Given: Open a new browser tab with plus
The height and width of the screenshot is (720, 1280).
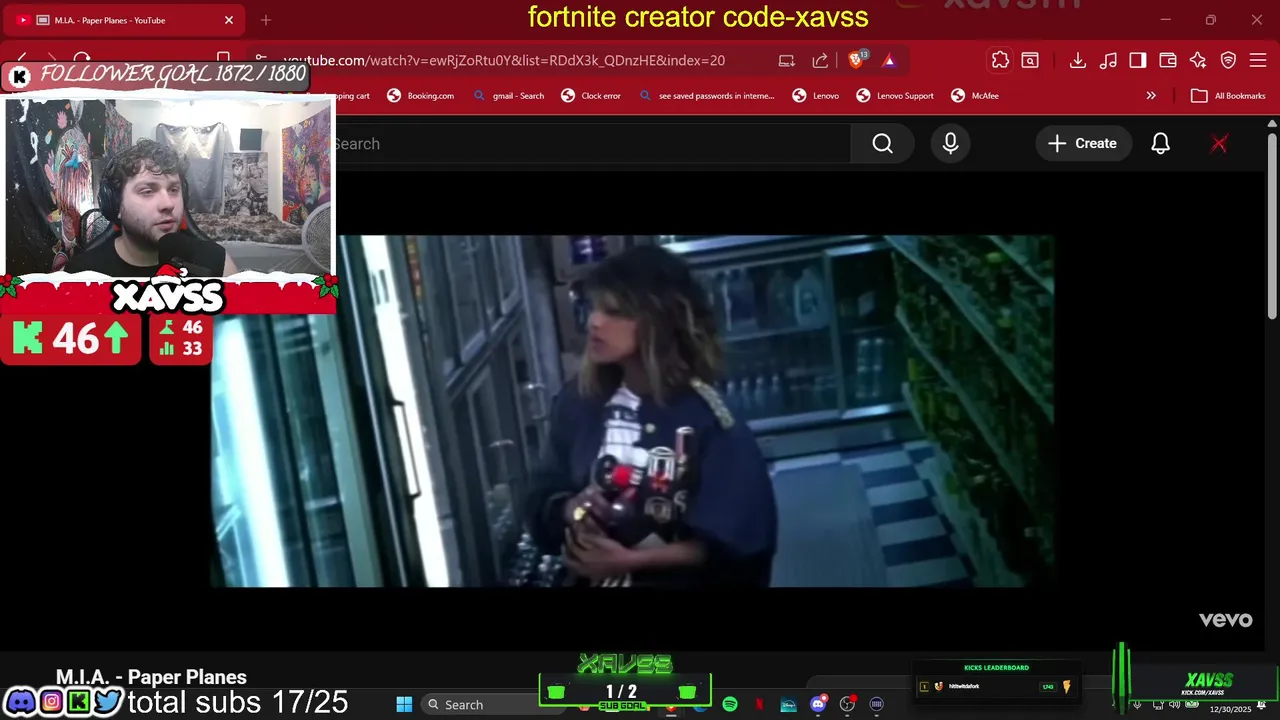Looking at the screenshot, I should 266,20.
